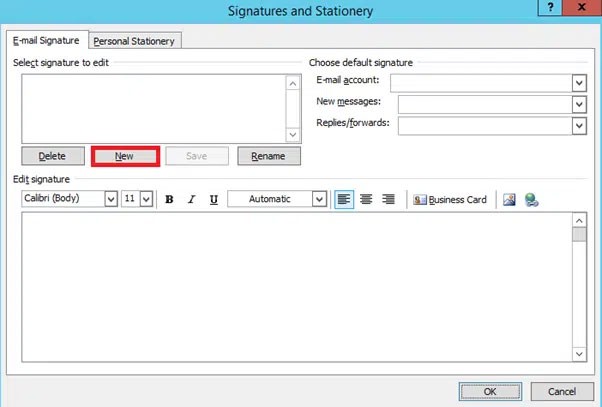Align signature text left
602x407 pixels.
[344, 200]
